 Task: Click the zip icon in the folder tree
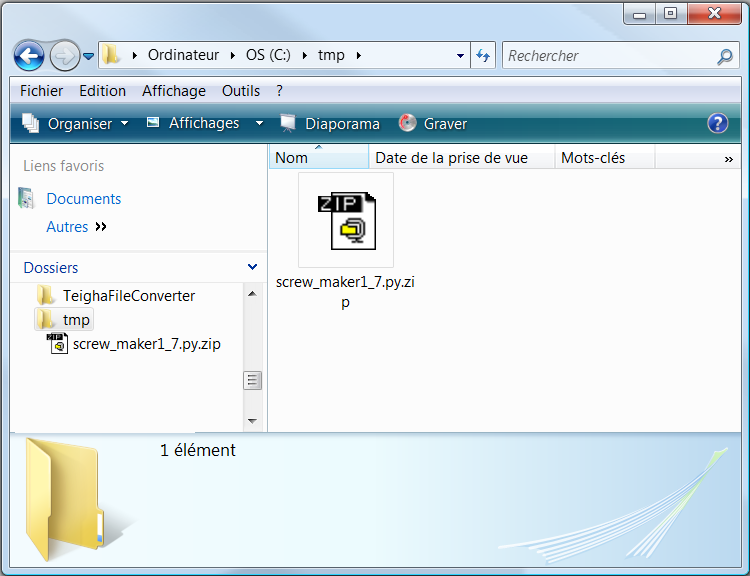point(57,343)
